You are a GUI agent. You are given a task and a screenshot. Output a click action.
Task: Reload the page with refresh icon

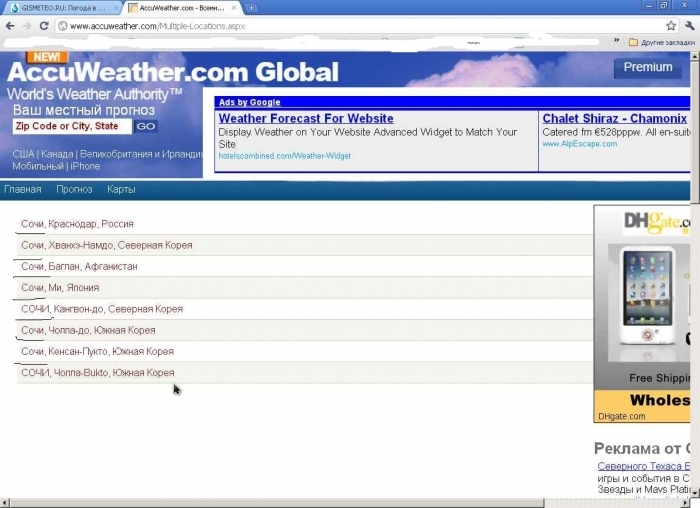point(44,26)
